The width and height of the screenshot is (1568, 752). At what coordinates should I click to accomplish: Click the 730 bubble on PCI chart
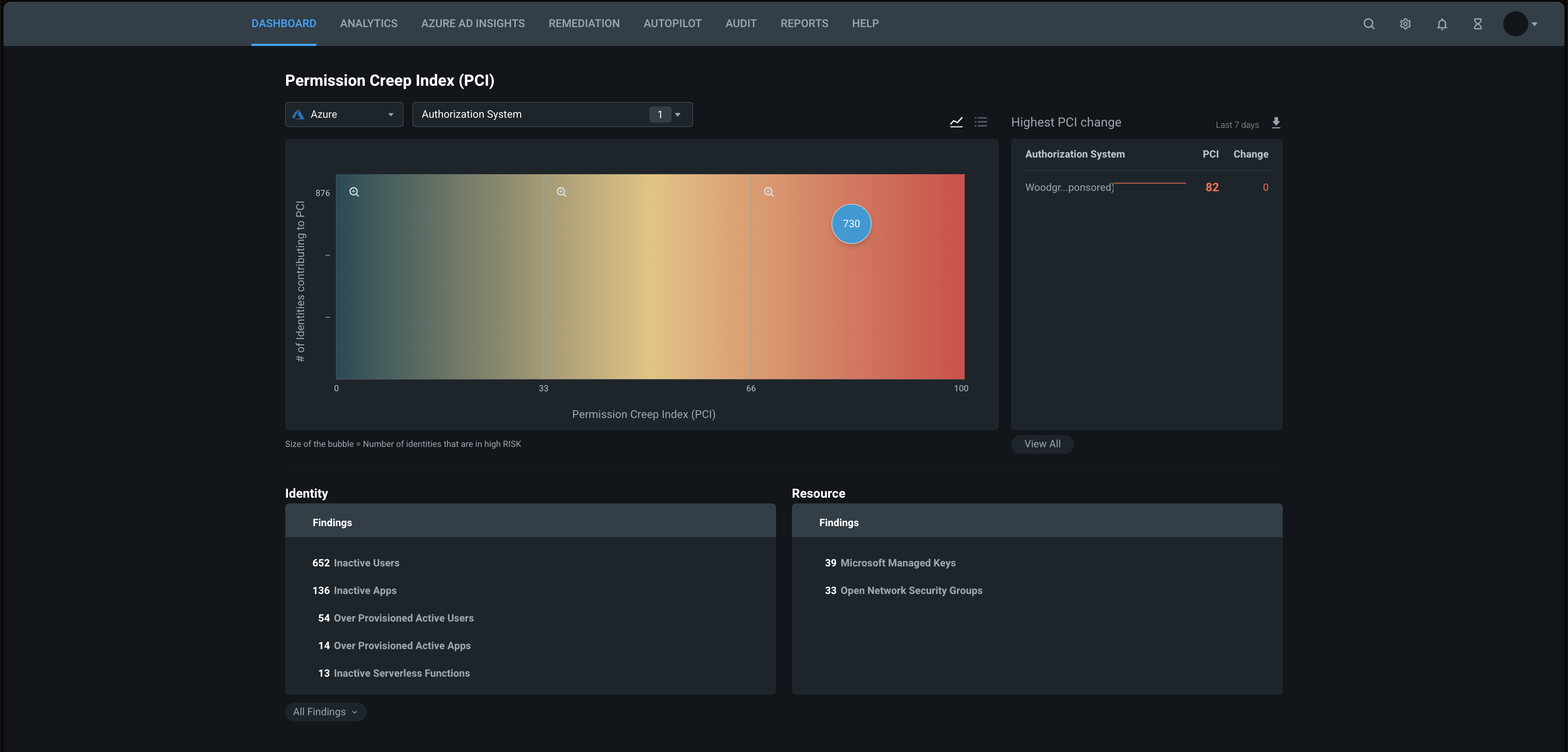coord(850,222)
